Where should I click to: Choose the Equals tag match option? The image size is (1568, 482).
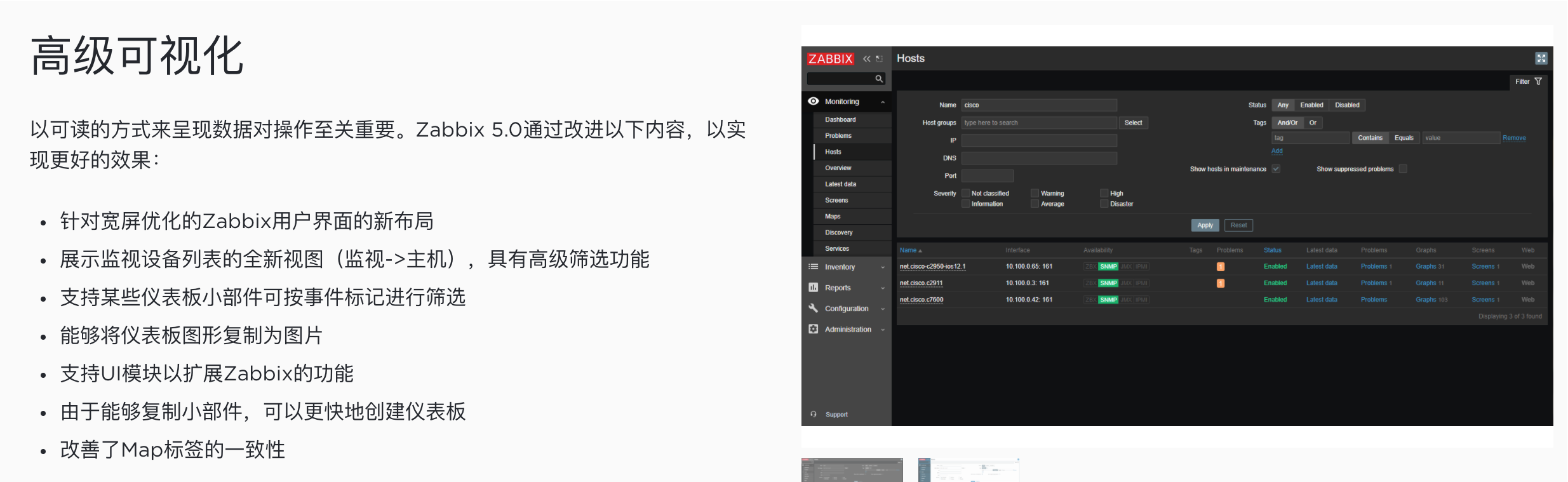1404,138
